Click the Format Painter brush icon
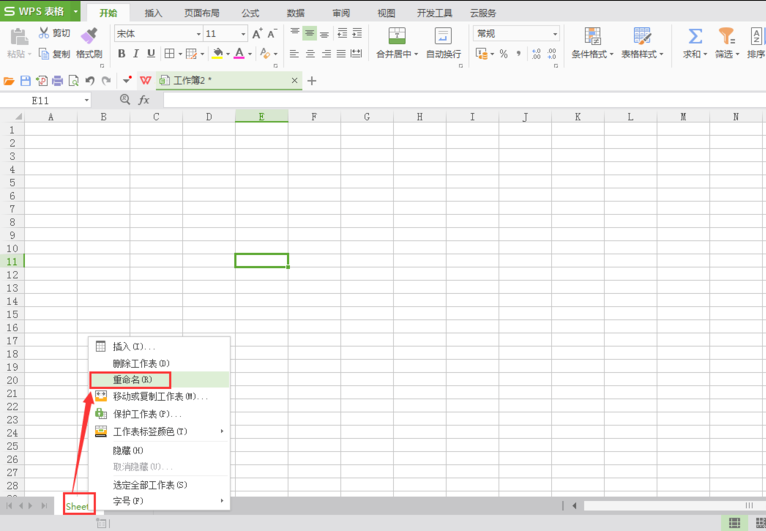Image resolution: width=766 pixels, height=531 pixels. (x=89, y=36)
